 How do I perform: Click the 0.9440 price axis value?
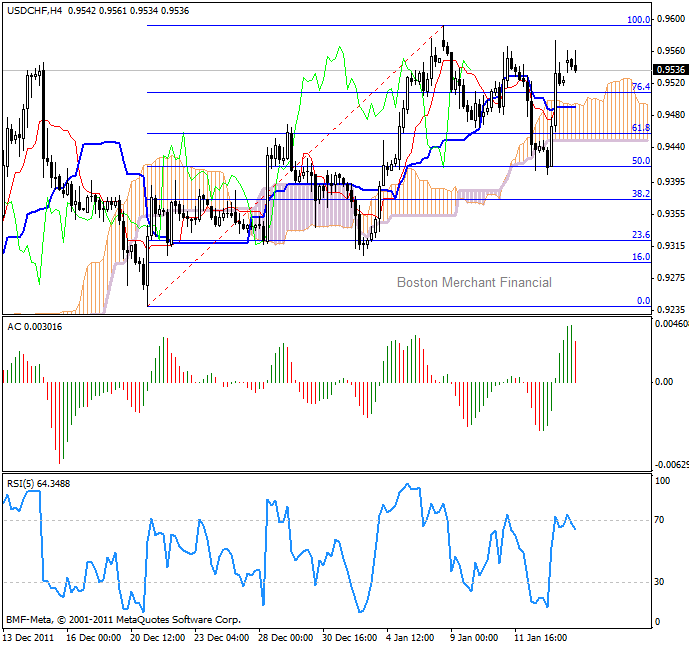point(671,147)
